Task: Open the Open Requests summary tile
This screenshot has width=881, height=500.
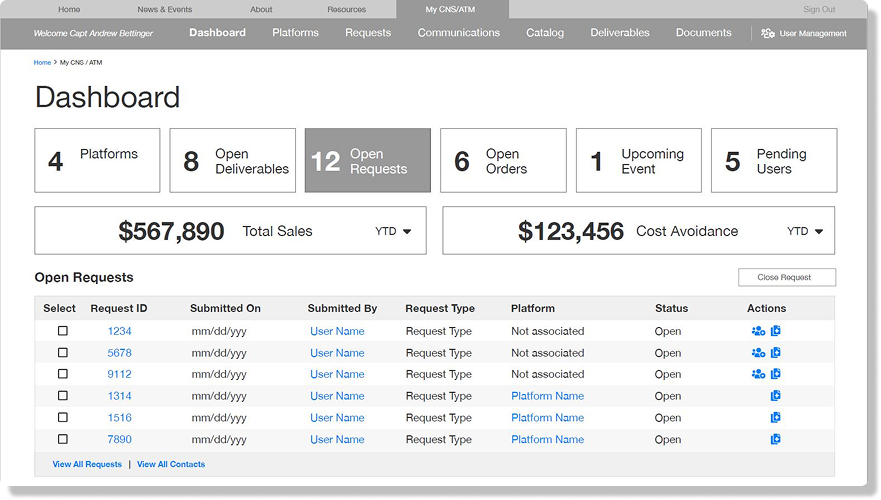Action: (x=367, y=161)
